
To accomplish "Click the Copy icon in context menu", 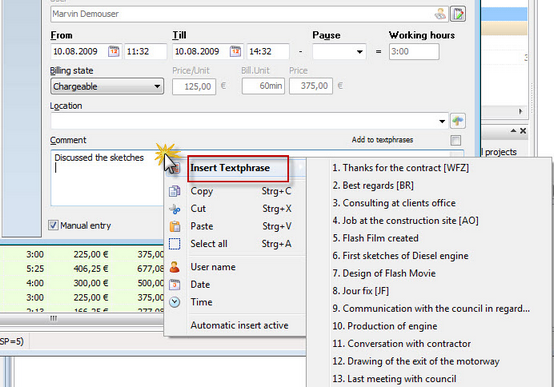I will coord(175,191).
